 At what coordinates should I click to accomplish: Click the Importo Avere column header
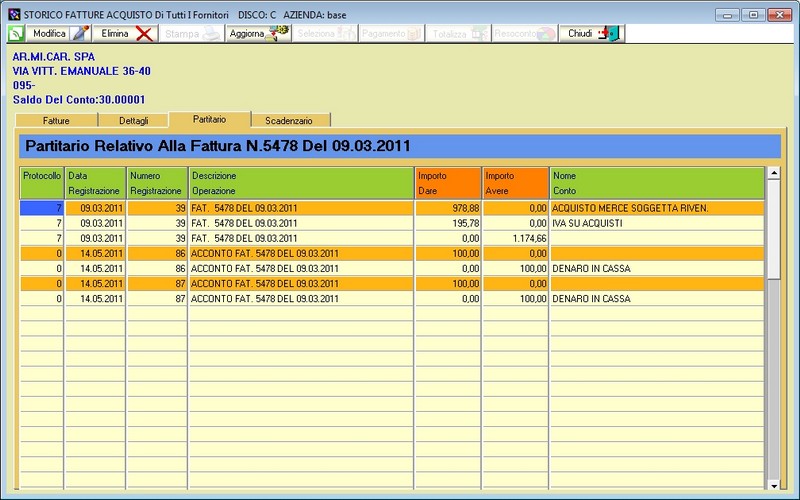[x=515, y=183]
